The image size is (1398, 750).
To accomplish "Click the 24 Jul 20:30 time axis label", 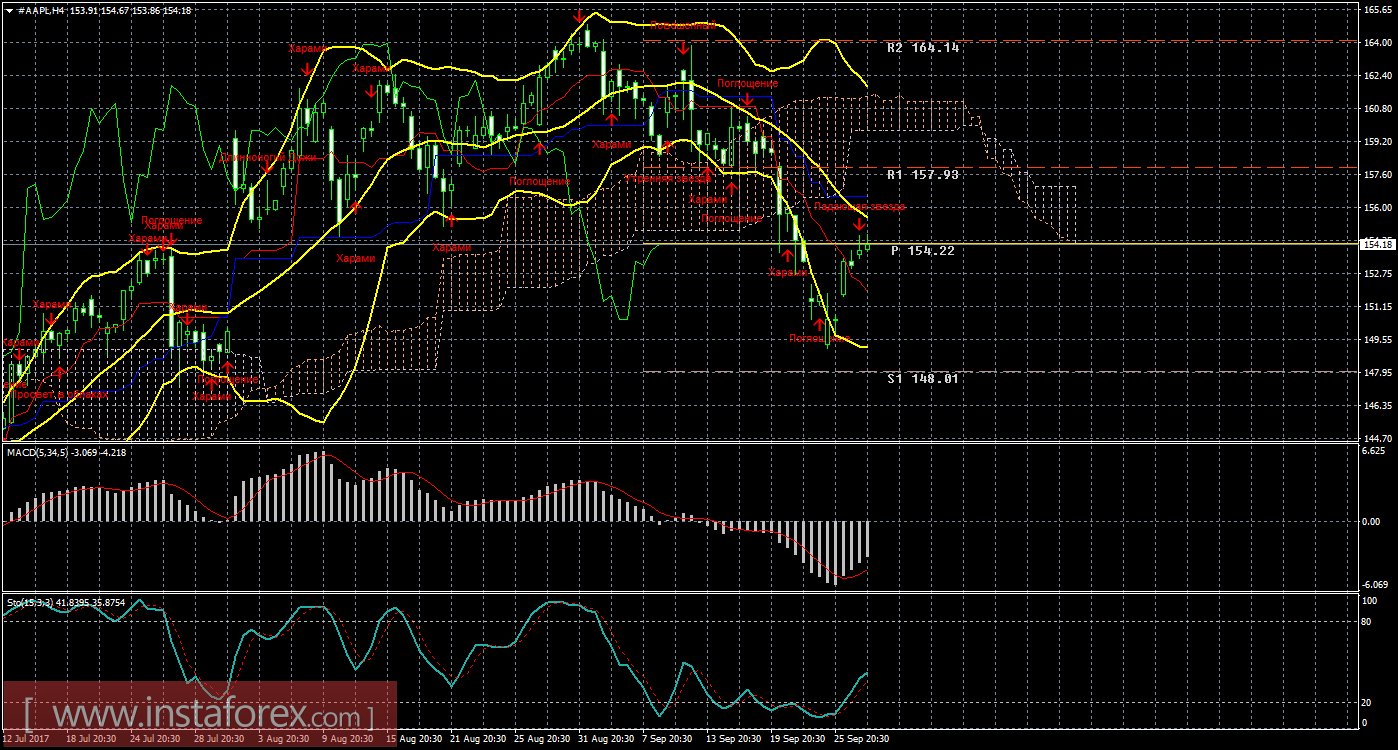I will coord(155,739).
